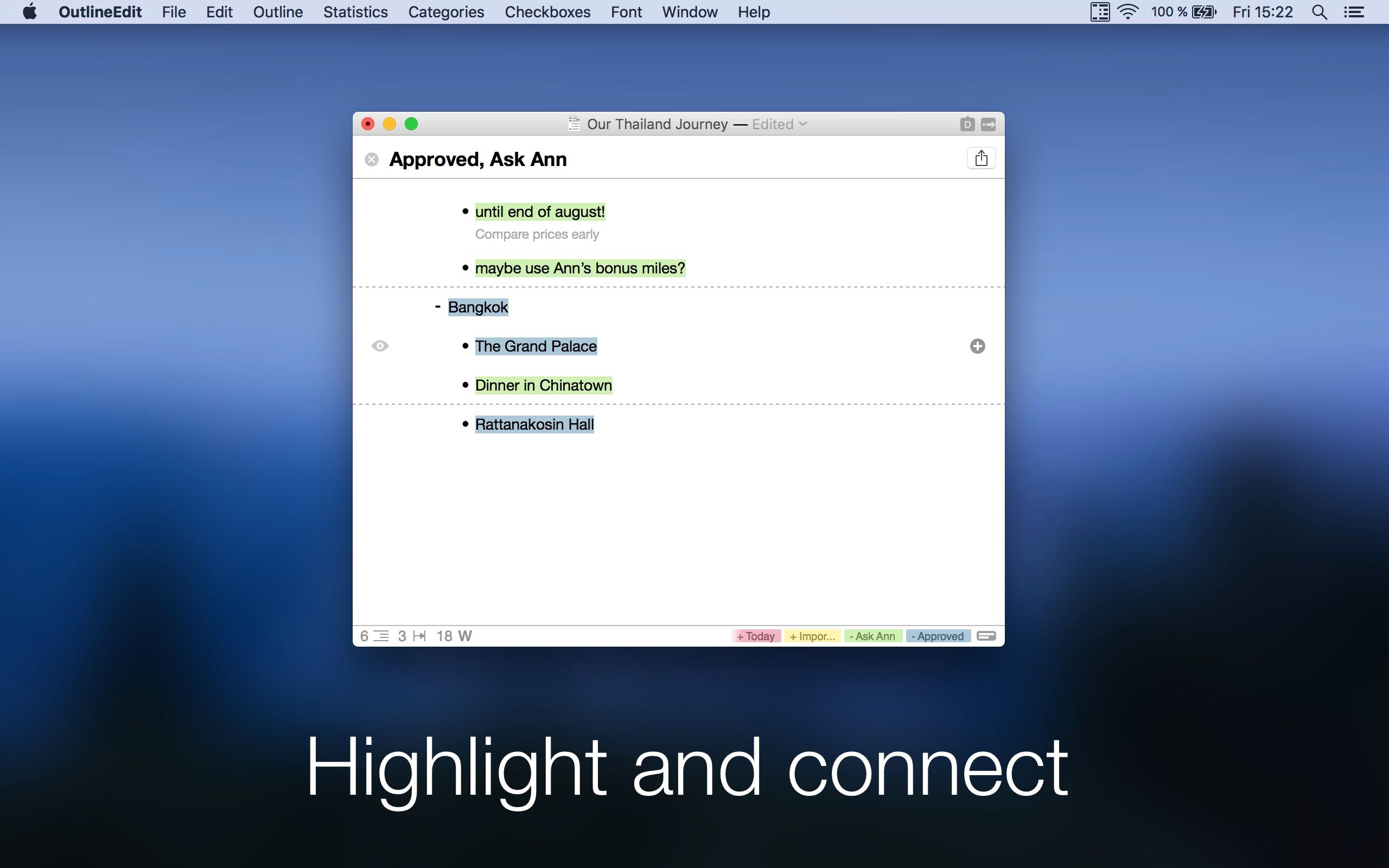Toggle the Ask Ann category filter
This screenshot has height=868, width=1389.
[872, 636]
